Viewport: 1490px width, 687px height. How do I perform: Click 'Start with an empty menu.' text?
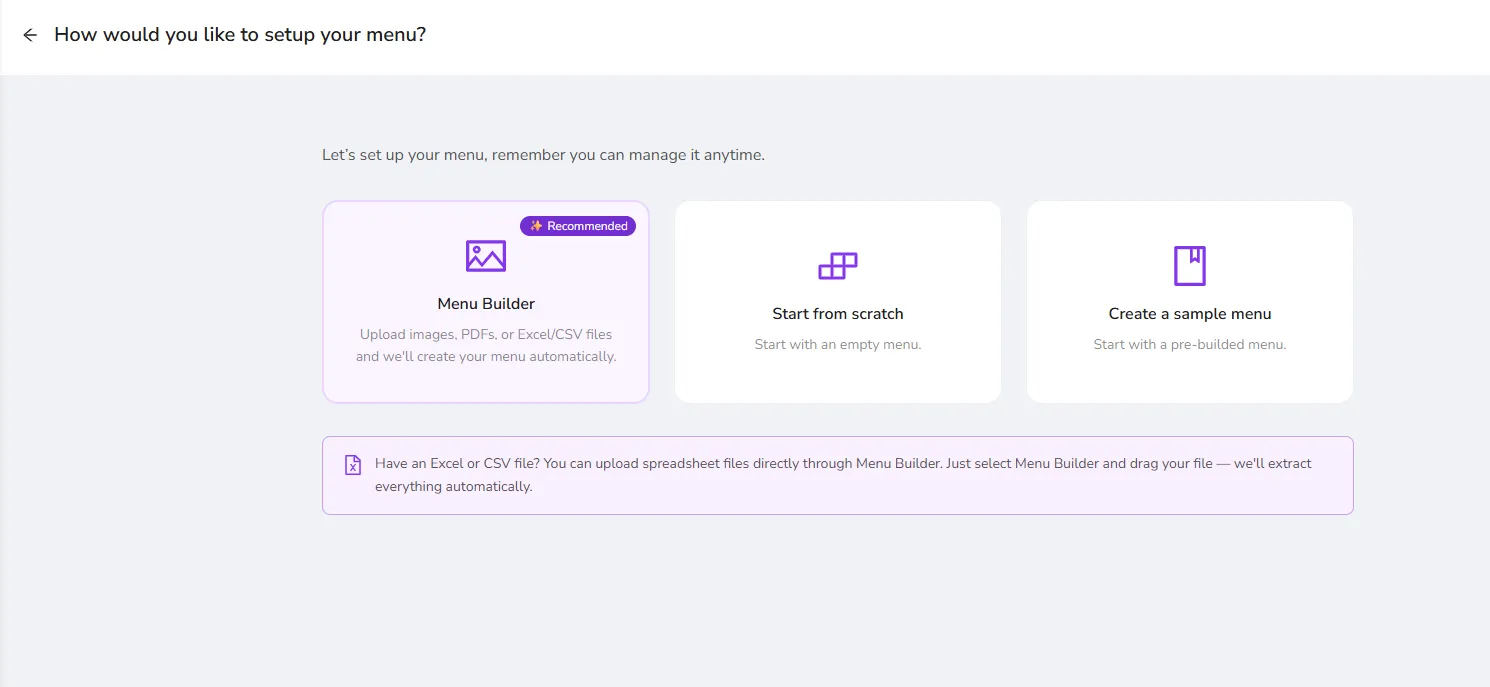pyautogui.click(x=838, y=344)
